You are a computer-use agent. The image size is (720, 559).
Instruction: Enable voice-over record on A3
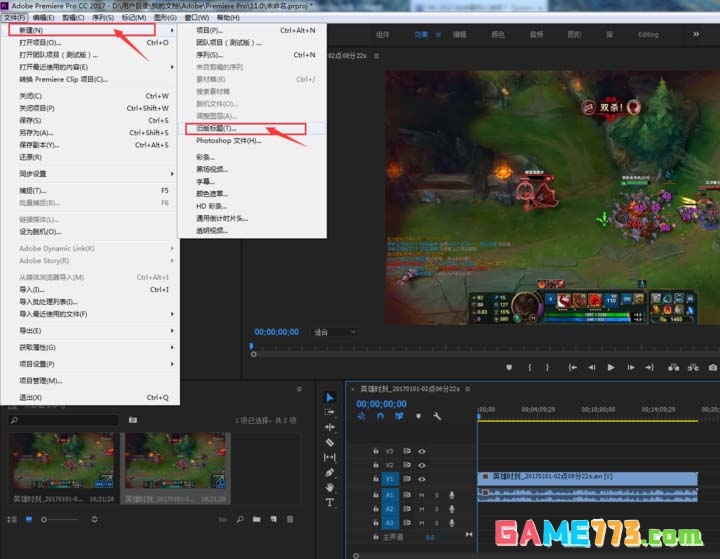point(452,523)
